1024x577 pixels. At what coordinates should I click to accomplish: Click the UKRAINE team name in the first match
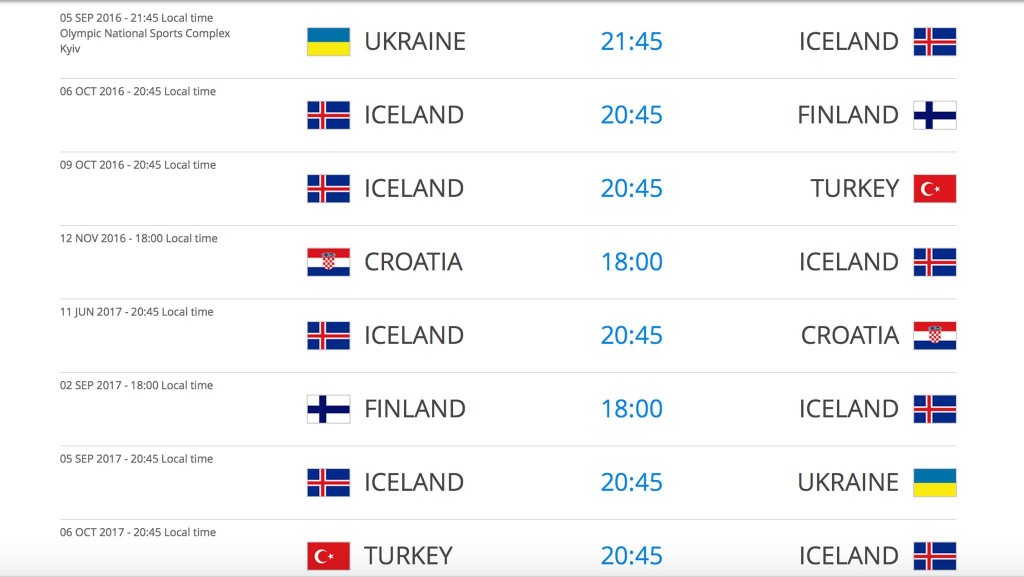tap(415, 41)
